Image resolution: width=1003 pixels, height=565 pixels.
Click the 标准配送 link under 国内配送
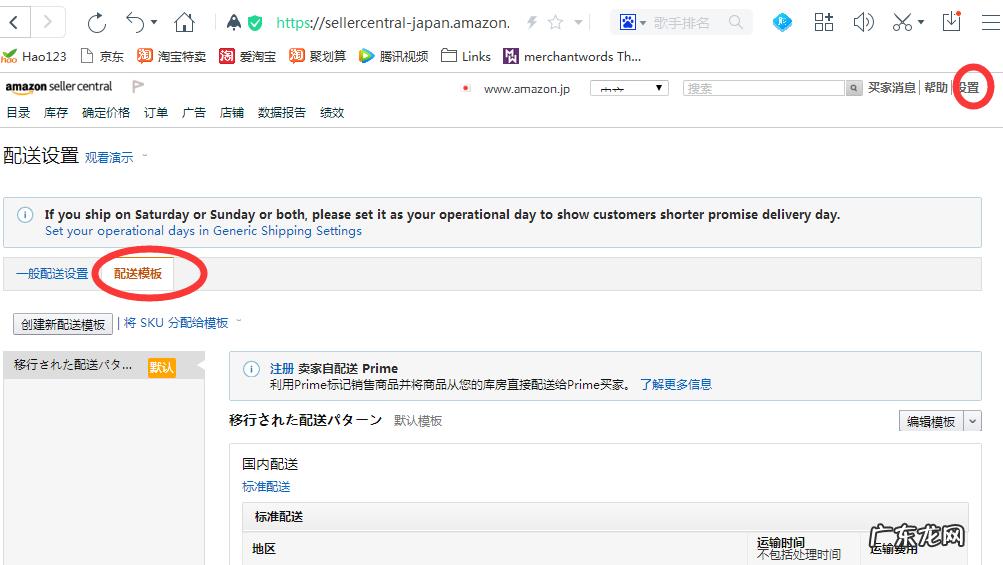pyautogui.click(x=266, y=487)
